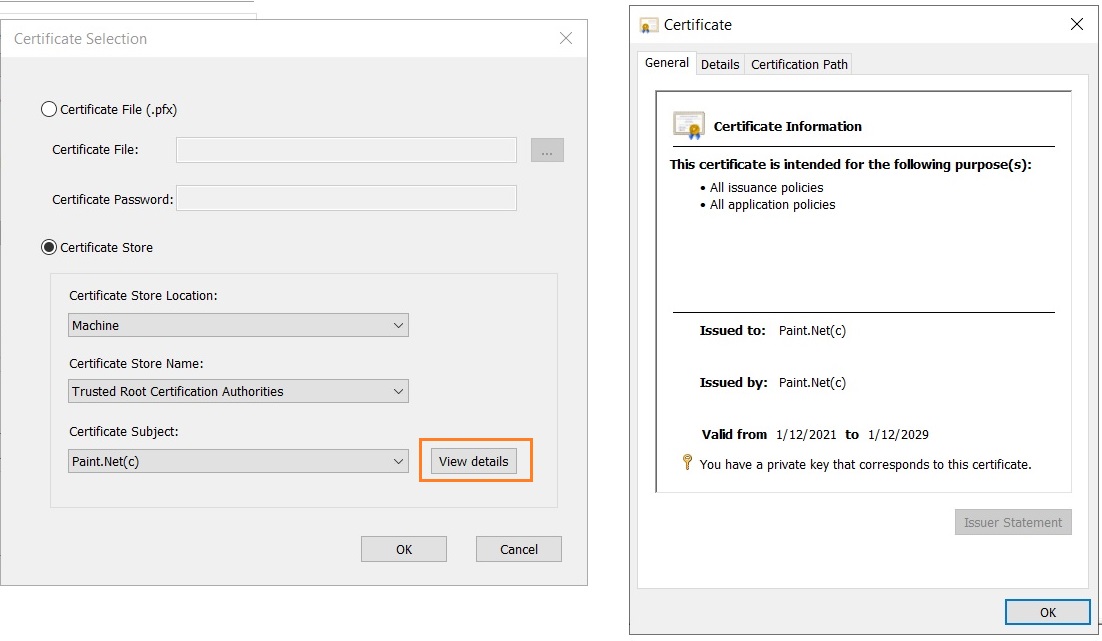The width and height of the screenshot is (1102, 641).
Task: Close the Certificate Selection dialog
Action: (x=566, y=38)
